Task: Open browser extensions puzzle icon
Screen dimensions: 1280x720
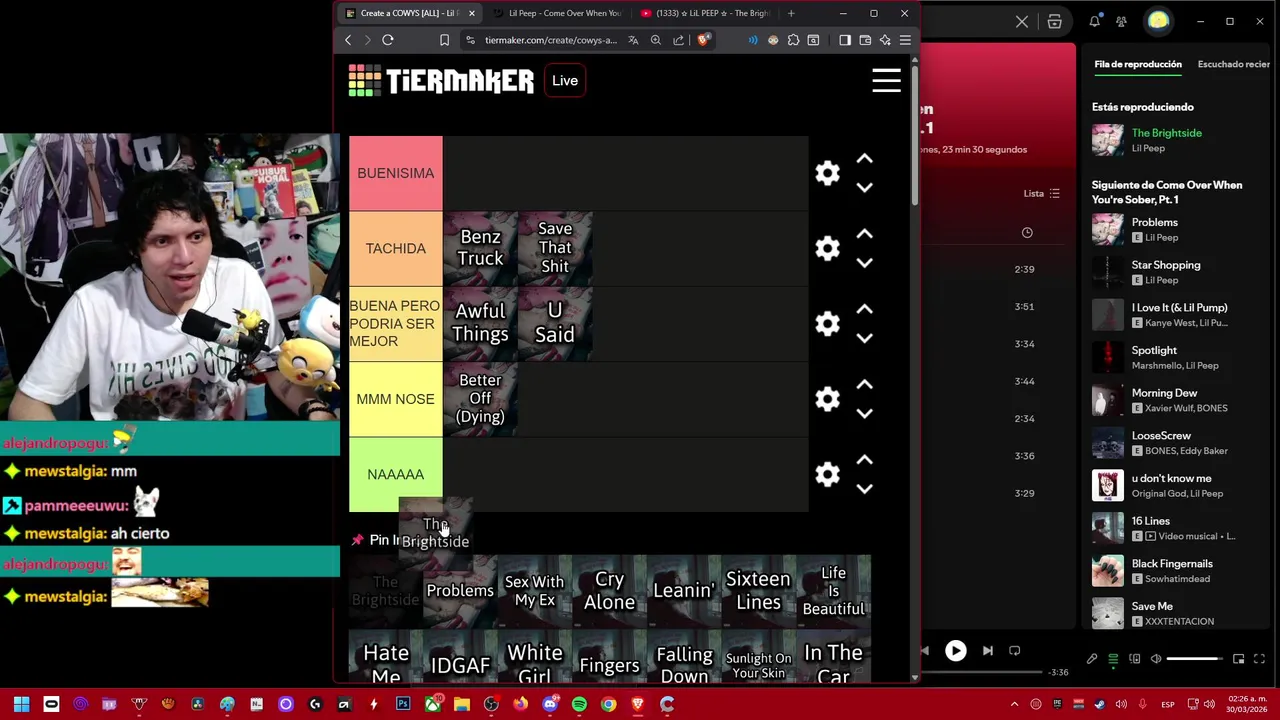Action: [793, 40]
